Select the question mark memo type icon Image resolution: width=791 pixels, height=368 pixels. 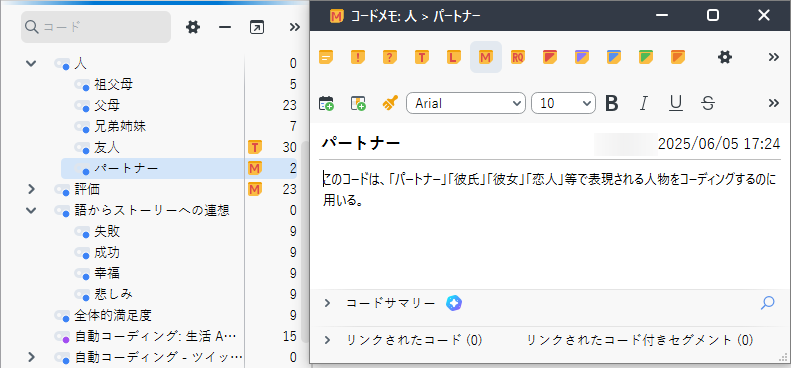pyautogui.click(x=389, y=57)
